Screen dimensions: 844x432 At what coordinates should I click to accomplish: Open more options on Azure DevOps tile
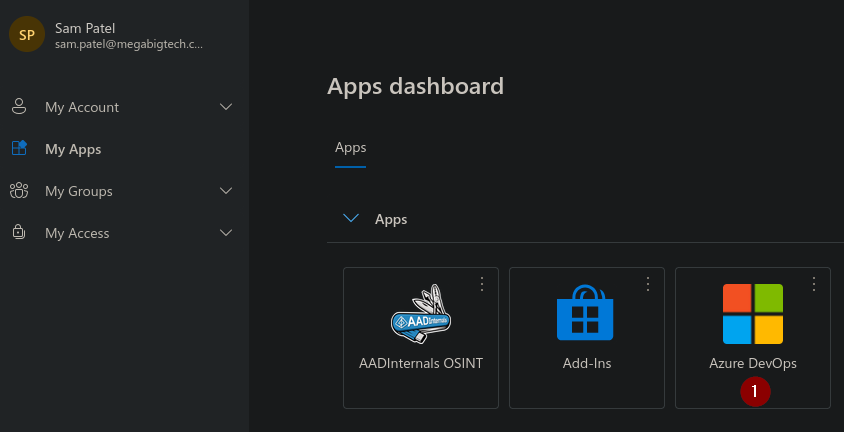click(x=814, y=284)
